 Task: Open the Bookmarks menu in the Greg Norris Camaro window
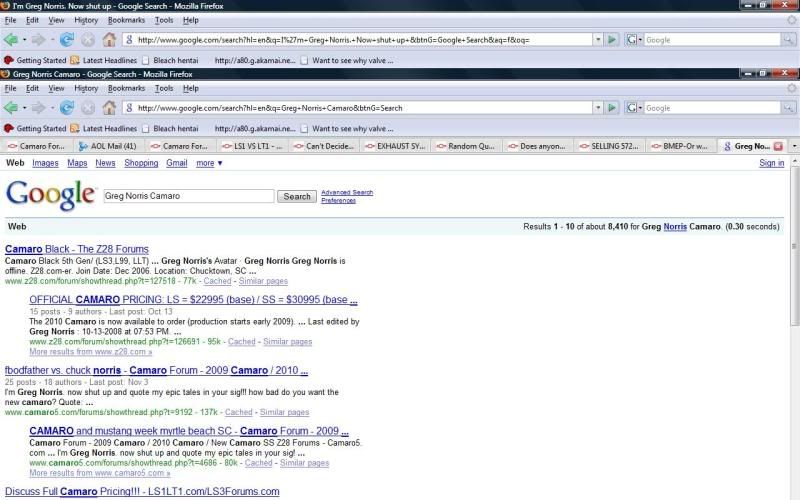(x=126, y=88)
